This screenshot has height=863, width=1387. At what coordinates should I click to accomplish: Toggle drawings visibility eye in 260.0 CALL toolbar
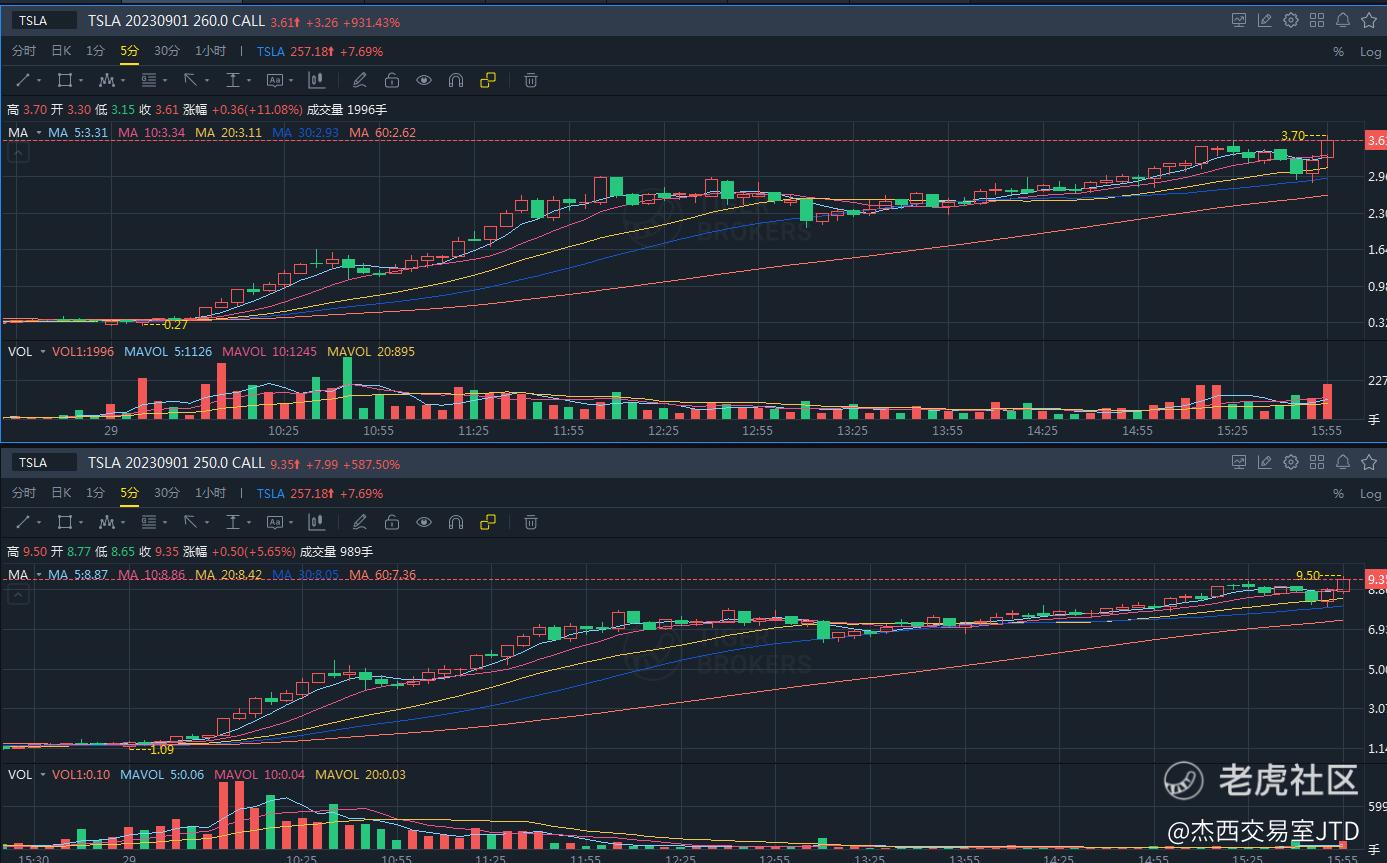[x=424, y=80]
